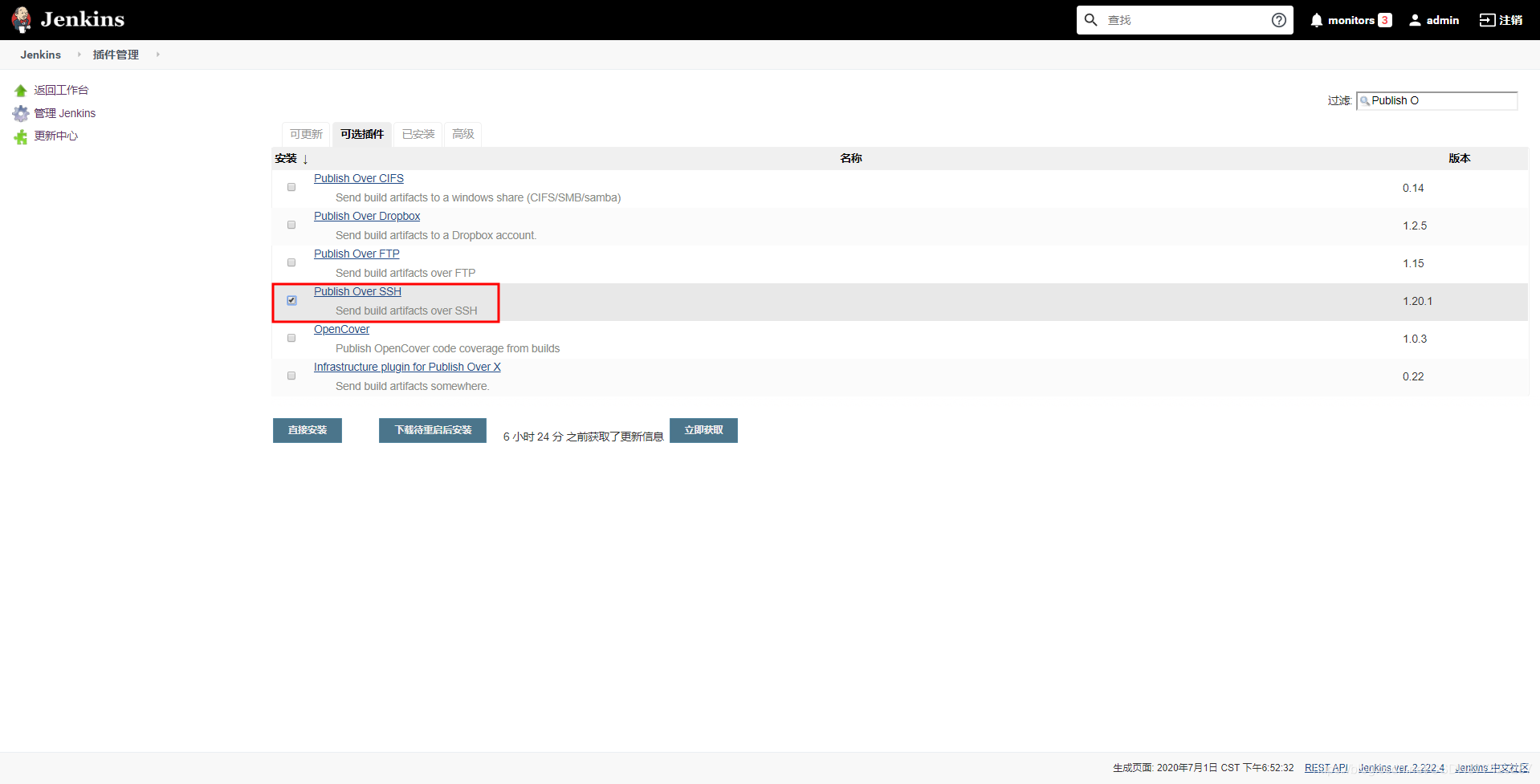Click the green up arrow 返回工作台 icon
Viewport: 1540px width, 784px height.
pos(21,91)
